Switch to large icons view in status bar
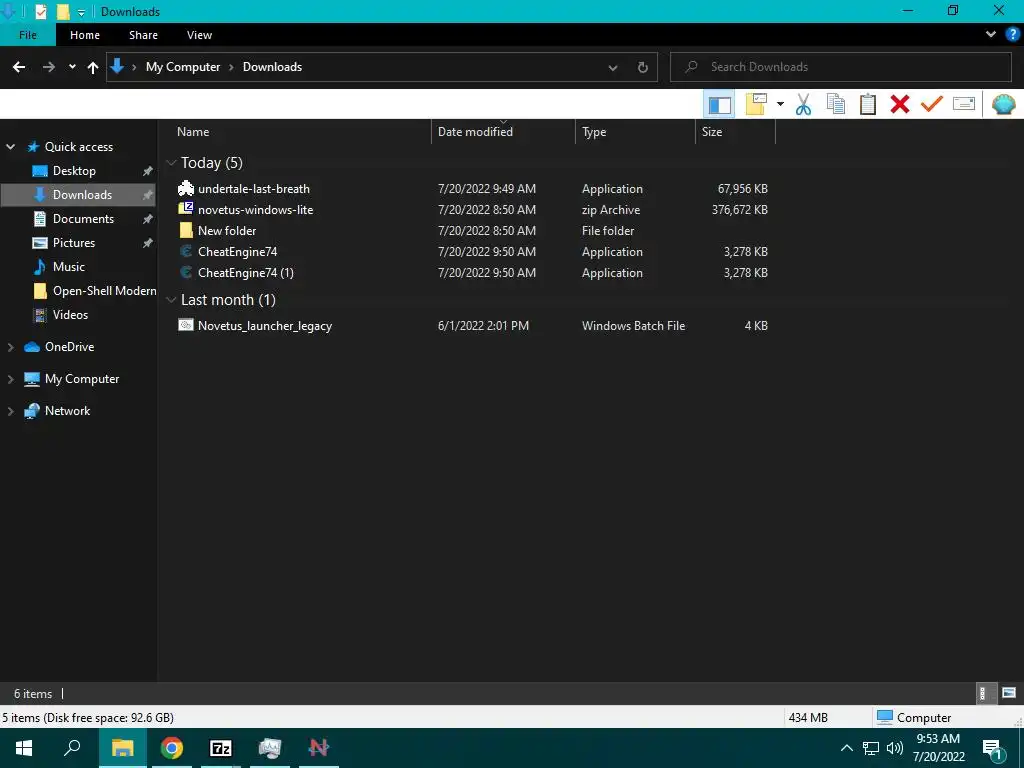 1008,694
